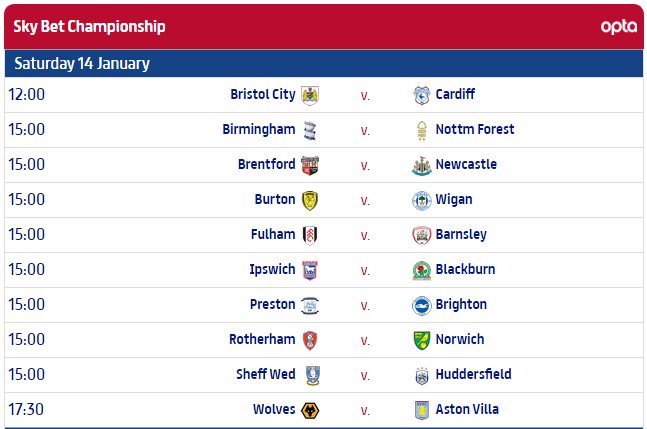
Task: Click the Cardiff bluebird crest
Action: 422,95
